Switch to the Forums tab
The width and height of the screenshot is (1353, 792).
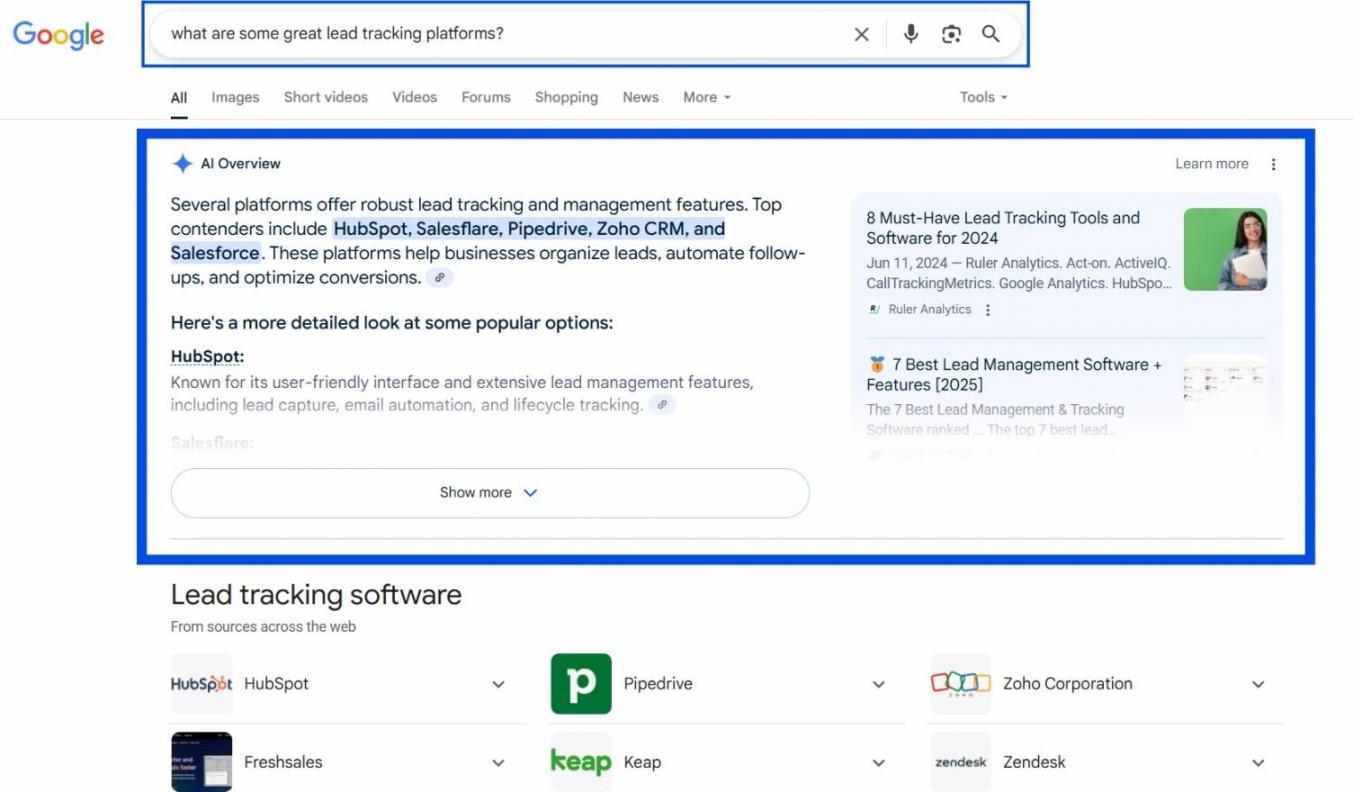tap(486, 97)
